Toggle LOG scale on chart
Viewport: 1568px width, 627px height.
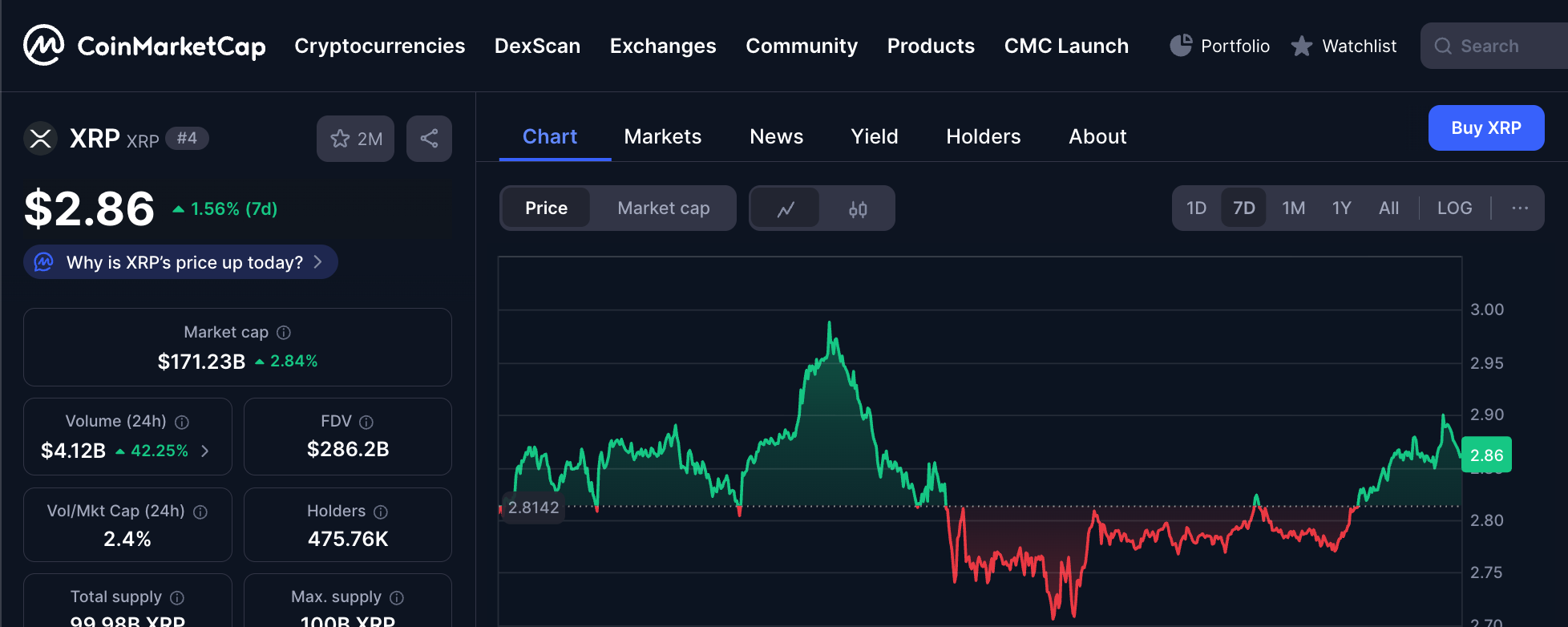point(1454,208)
